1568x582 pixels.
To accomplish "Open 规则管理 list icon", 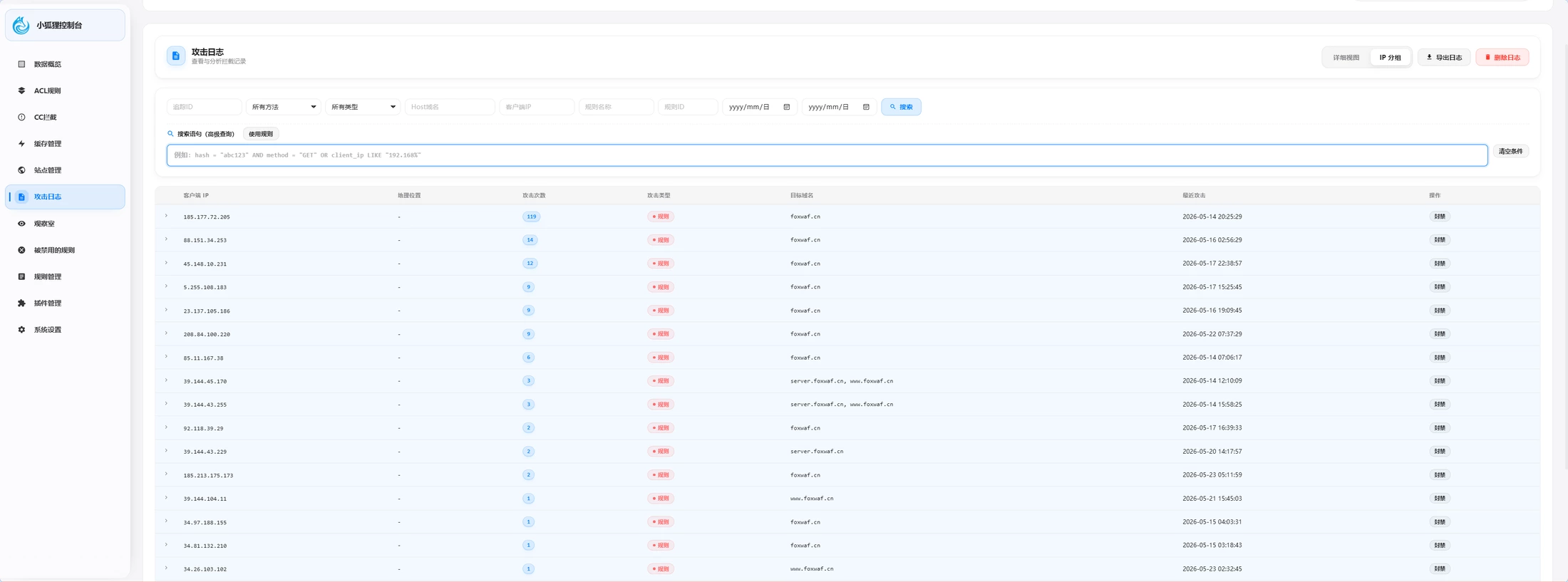I will coord(21,276).
